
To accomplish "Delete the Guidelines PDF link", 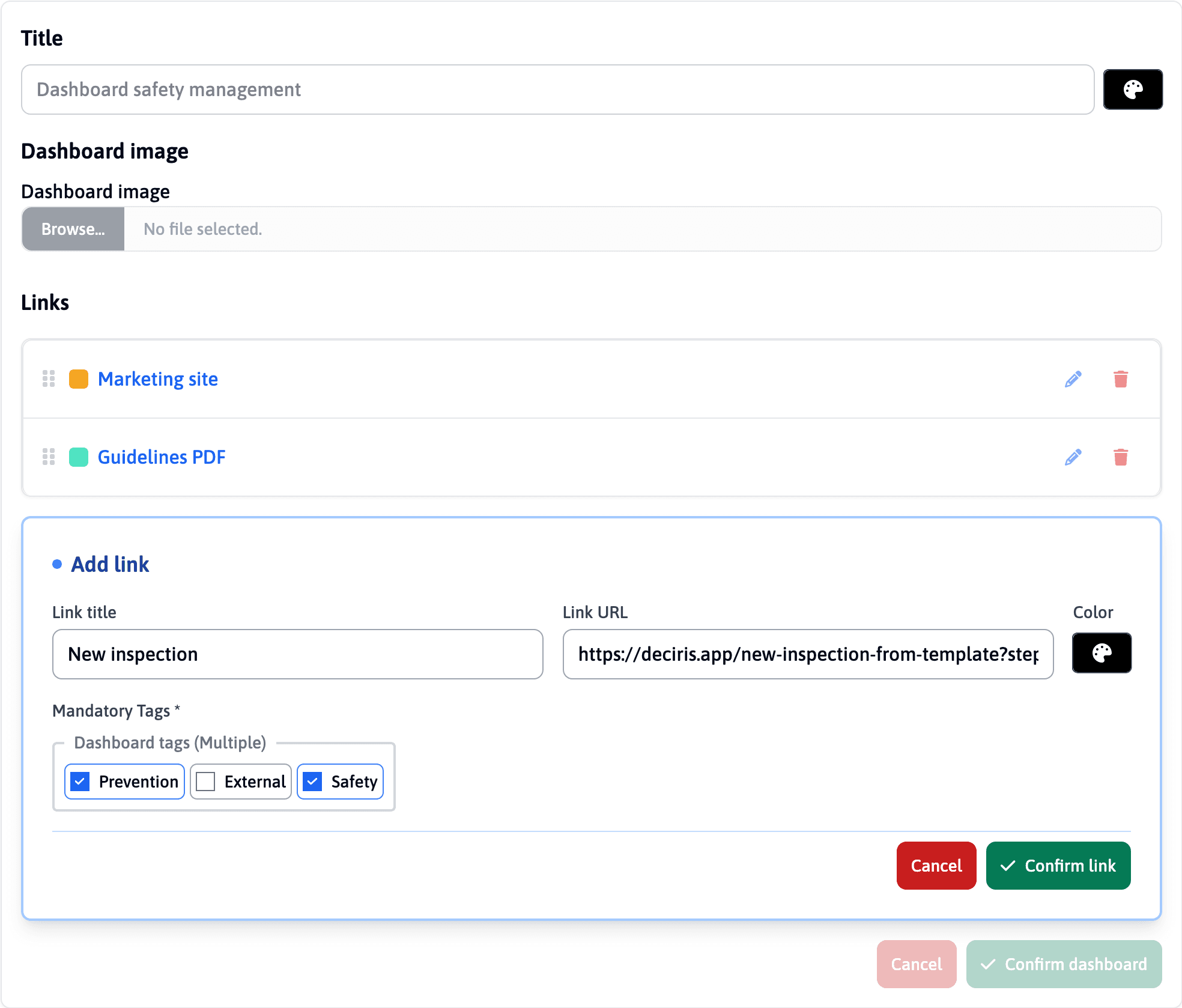I will click(x=1120, y=457).
